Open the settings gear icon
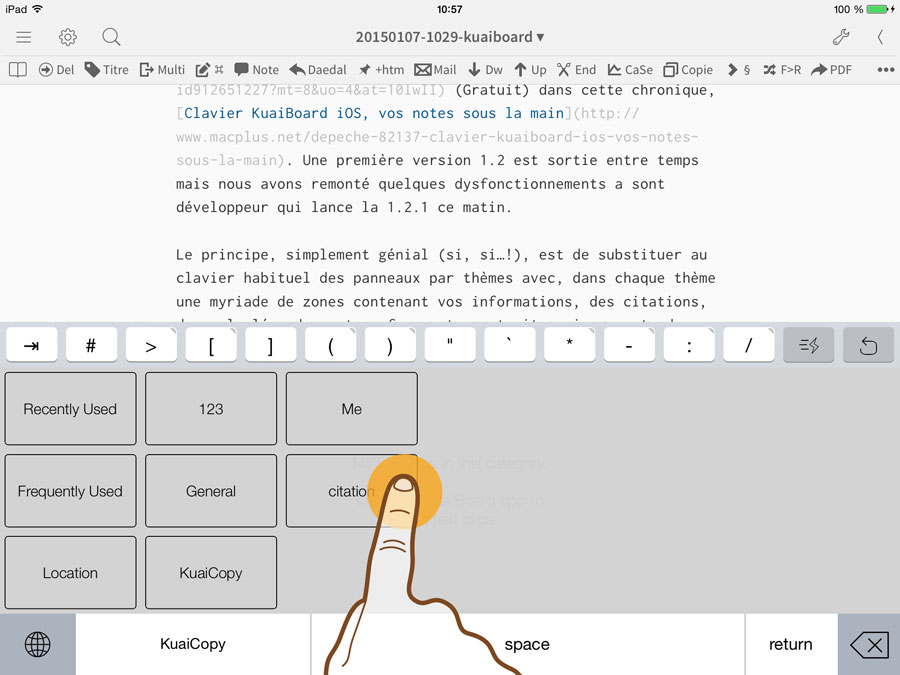The height and width of the screenshot is (675, 900). 68,37
